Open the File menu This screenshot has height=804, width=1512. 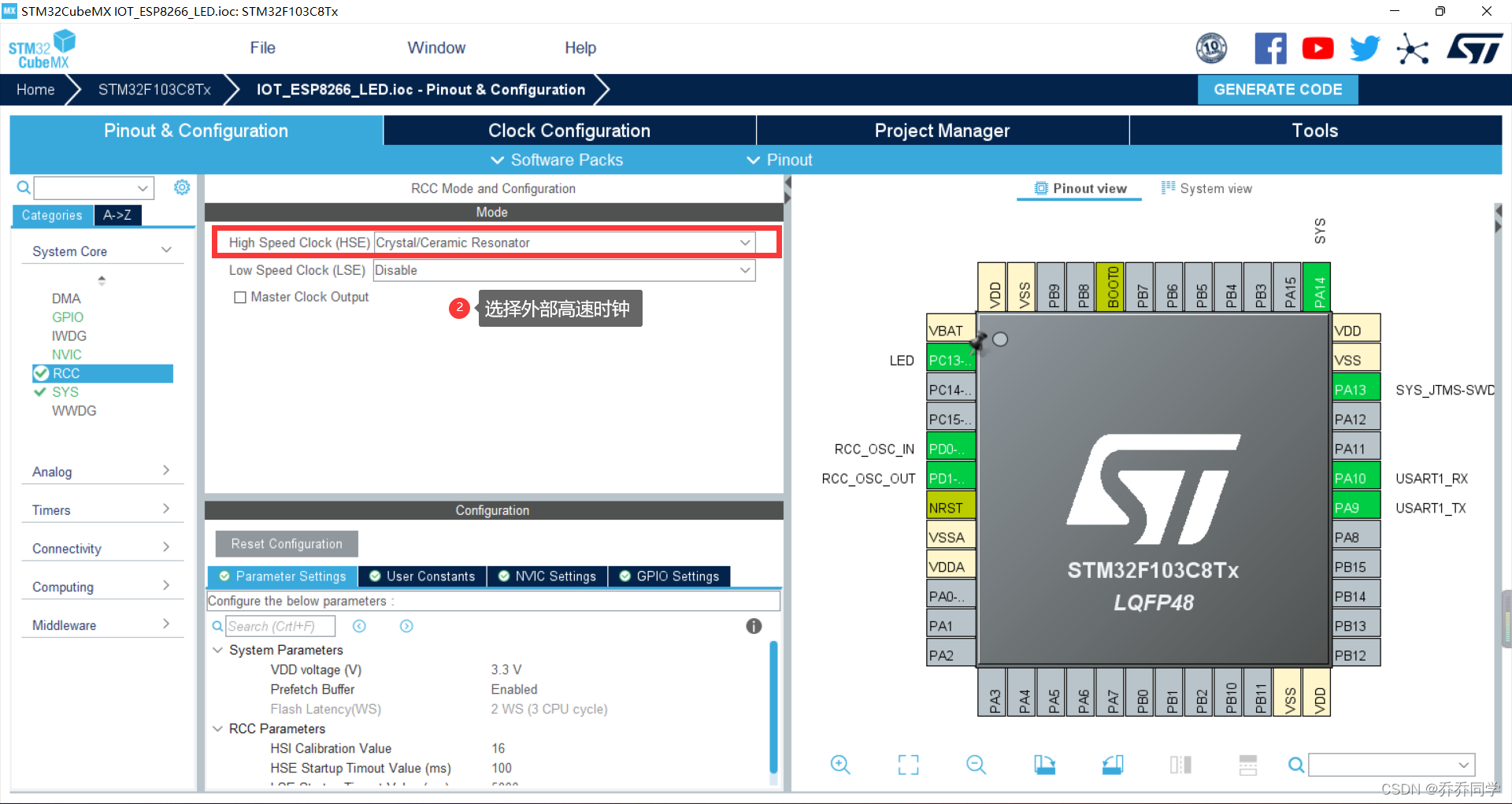click(262, 48)
